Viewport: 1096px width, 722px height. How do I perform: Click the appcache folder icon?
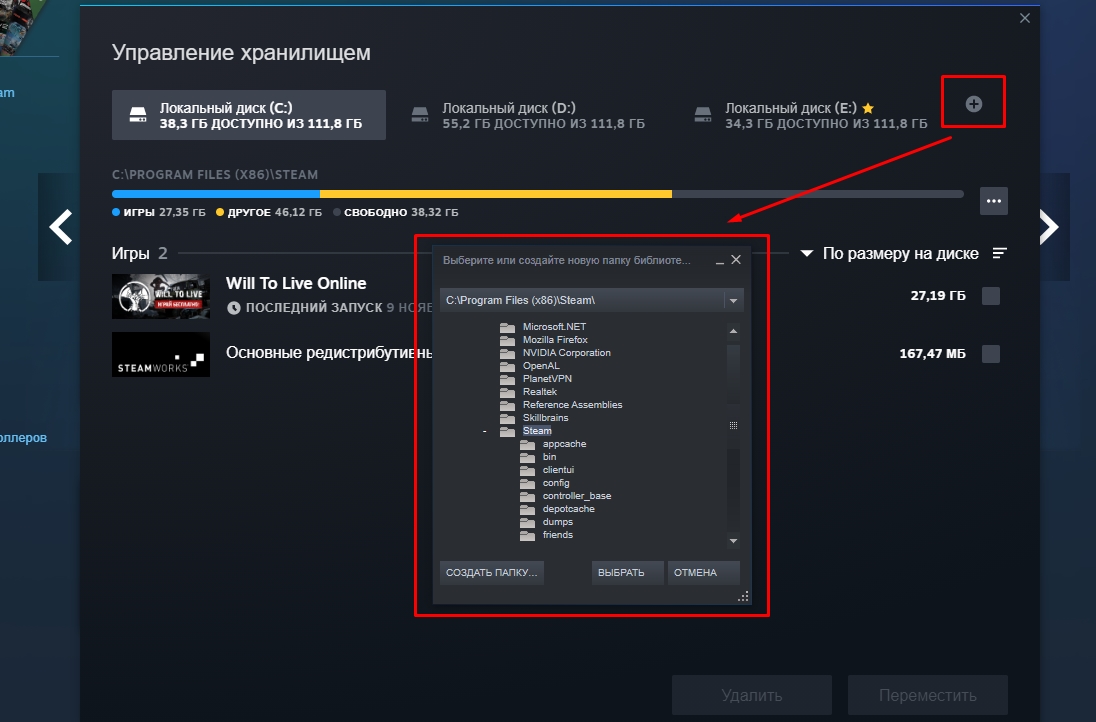click(528, 445)
